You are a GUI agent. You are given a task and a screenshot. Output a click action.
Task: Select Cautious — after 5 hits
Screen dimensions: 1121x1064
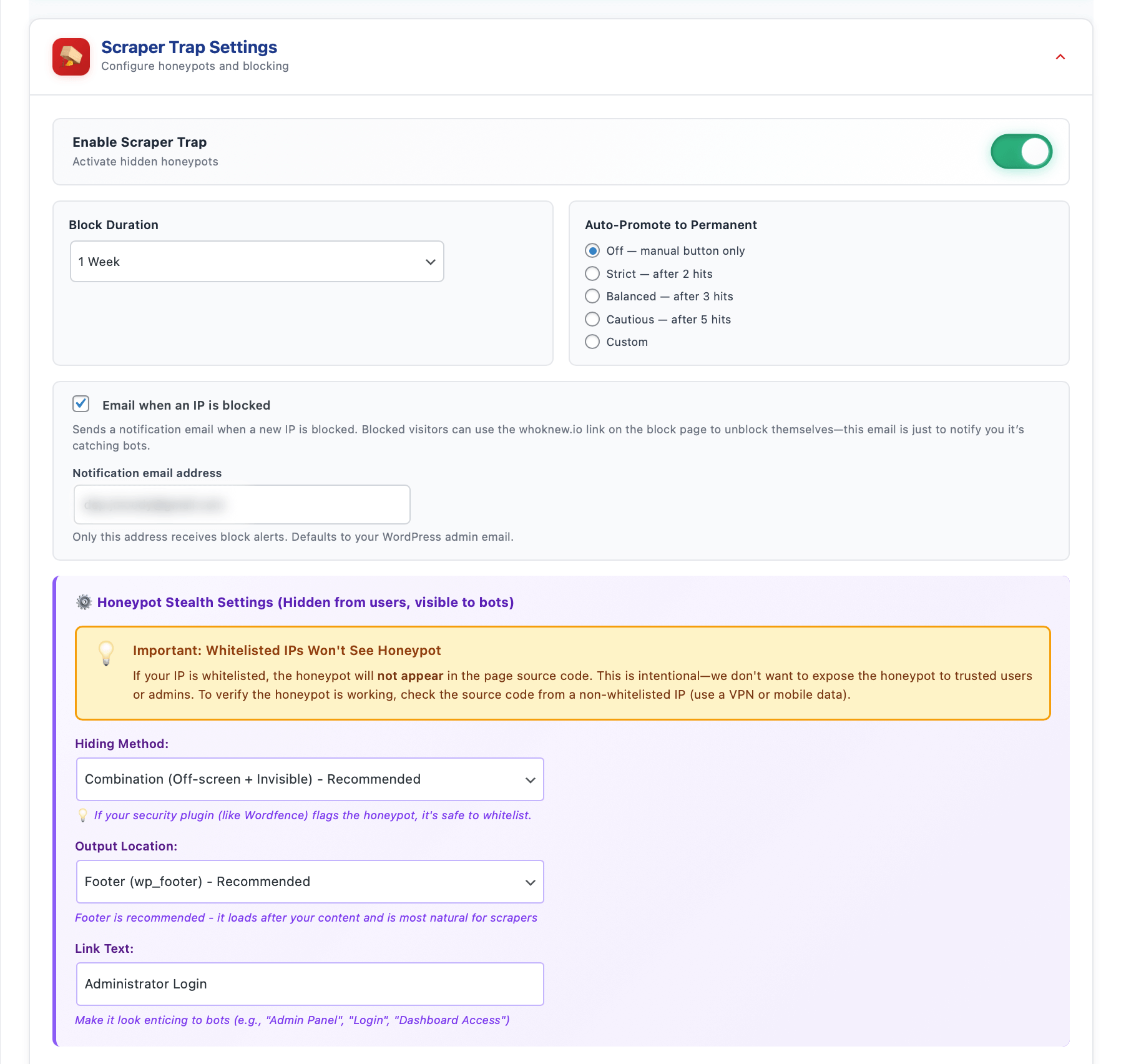coord(592,319)
